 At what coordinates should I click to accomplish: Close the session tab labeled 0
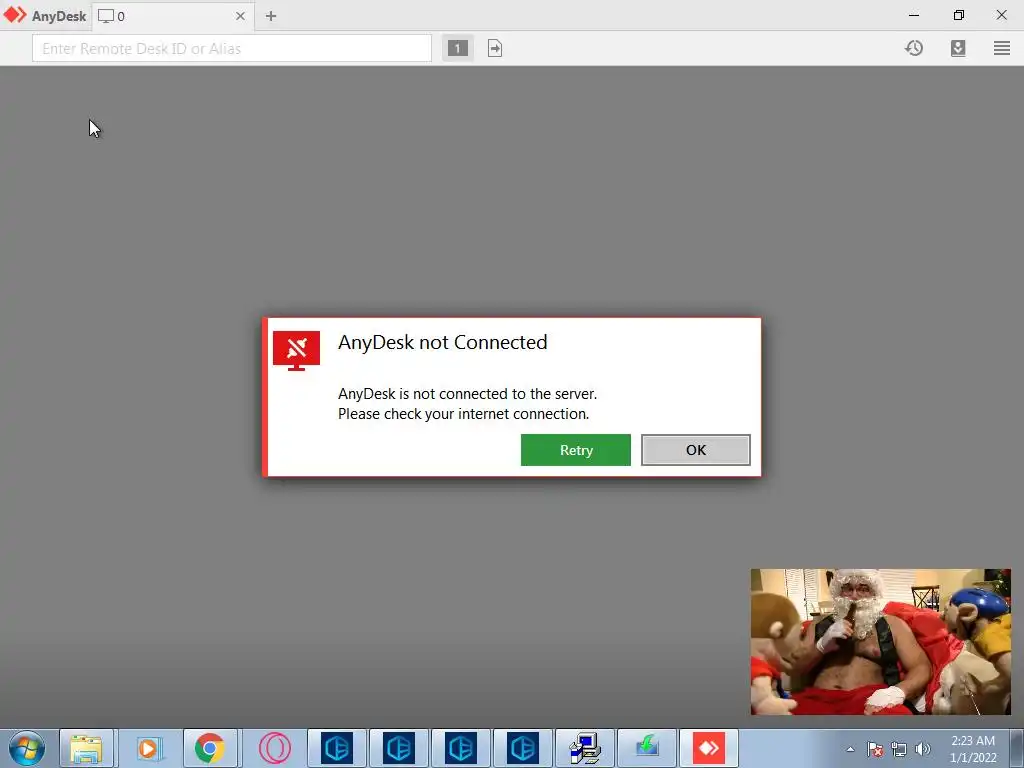(240, 16)
